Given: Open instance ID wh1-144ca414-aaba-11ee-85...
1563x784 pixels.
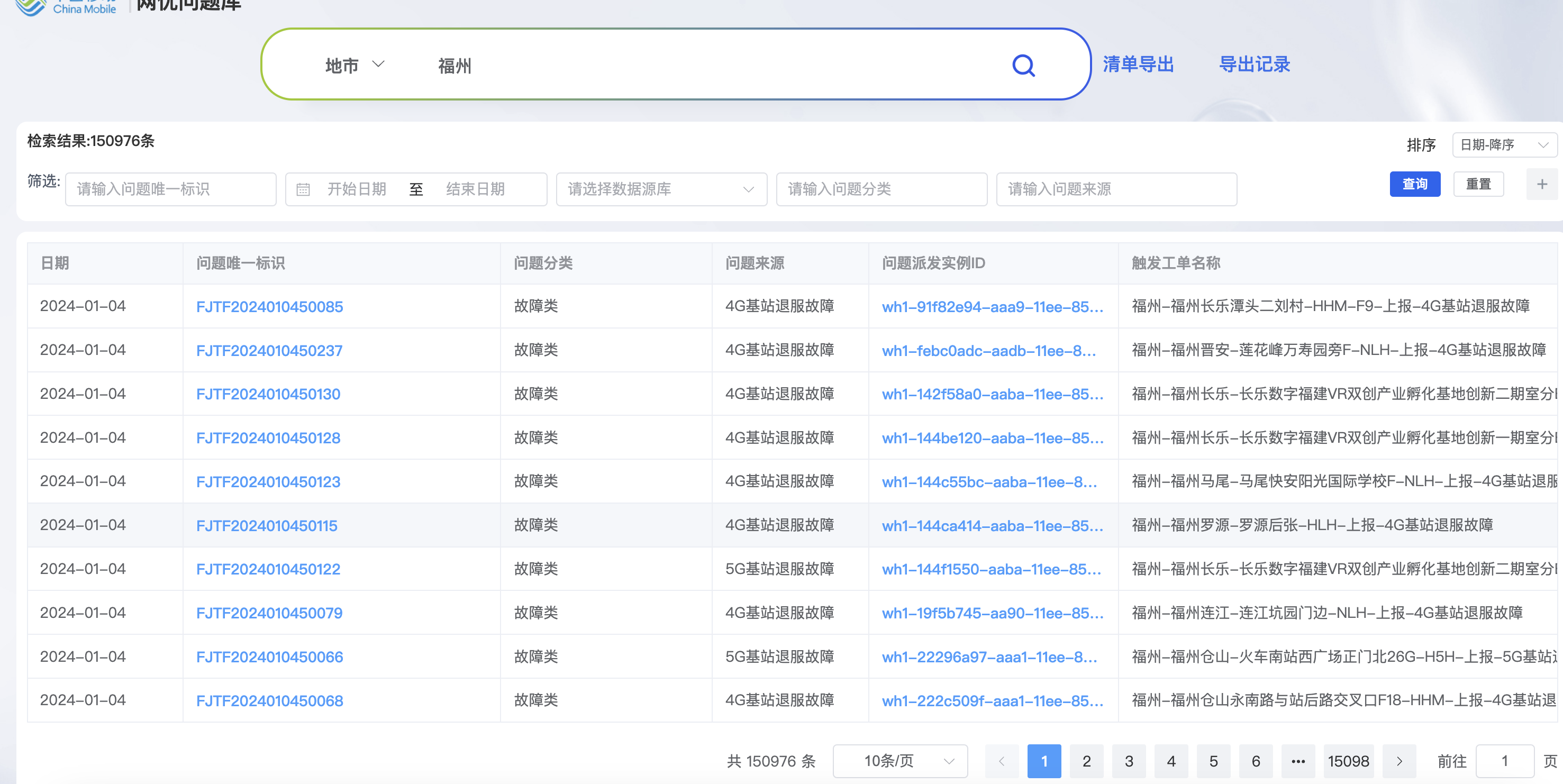Looking at the screenshot, I should 993,525.
